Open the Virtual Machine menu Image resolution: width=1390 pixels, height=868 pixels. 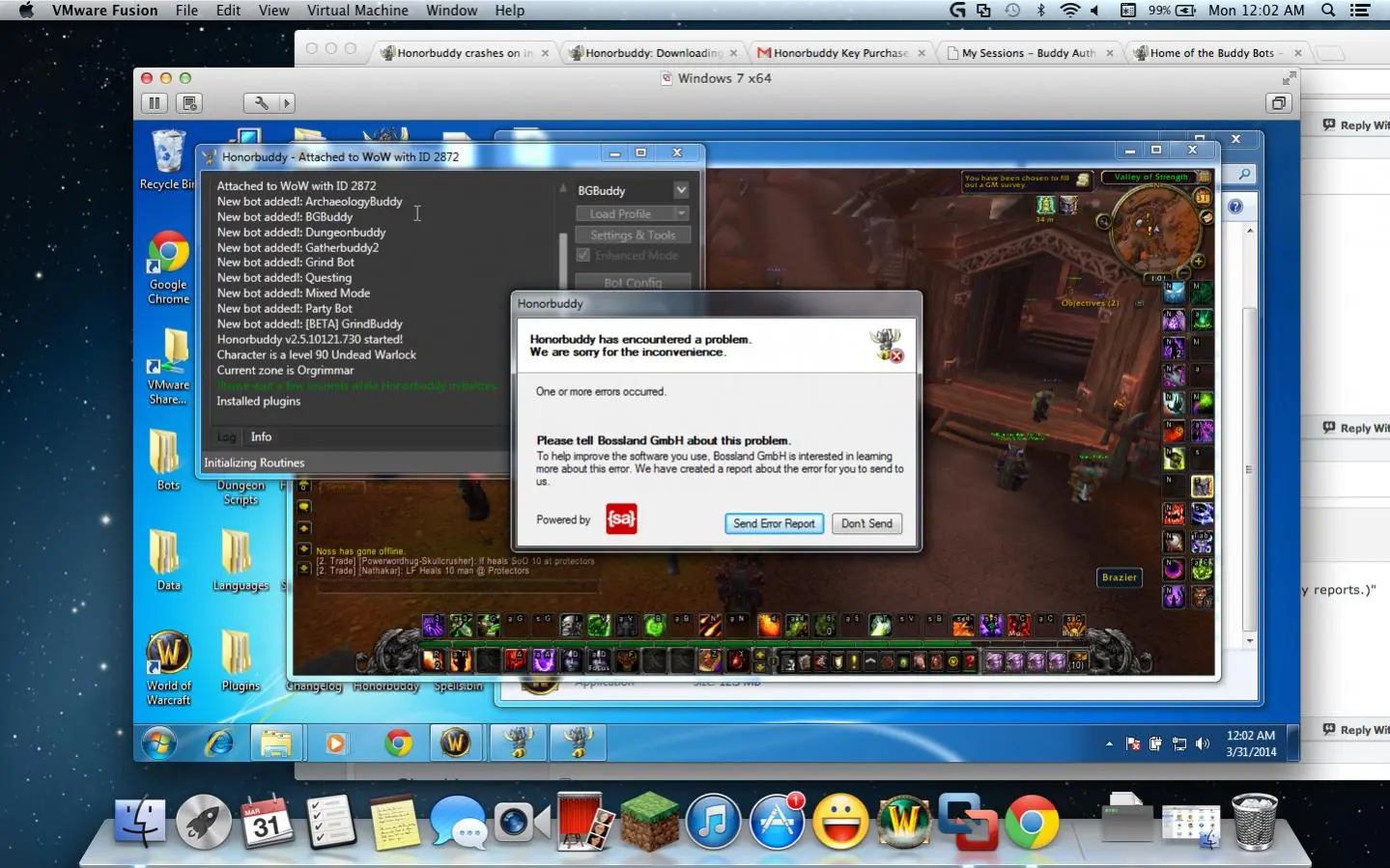tap(357, 11)
